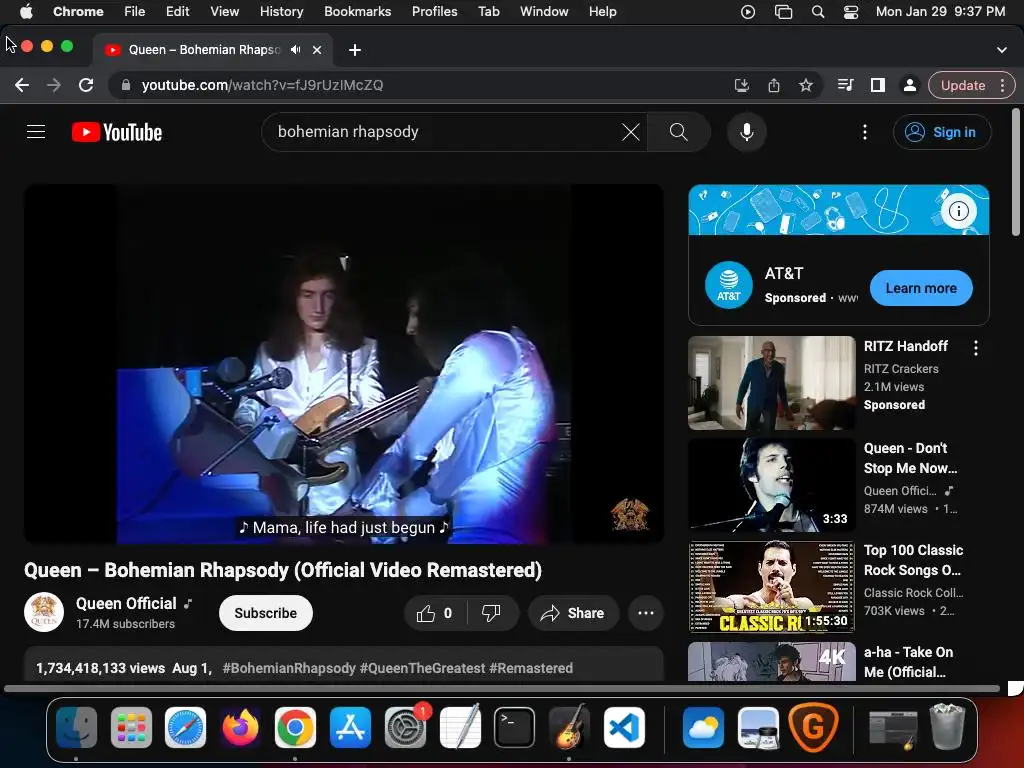
Task: Open RITZ Handoff three-dot options
Action: (x=976, y=348)
